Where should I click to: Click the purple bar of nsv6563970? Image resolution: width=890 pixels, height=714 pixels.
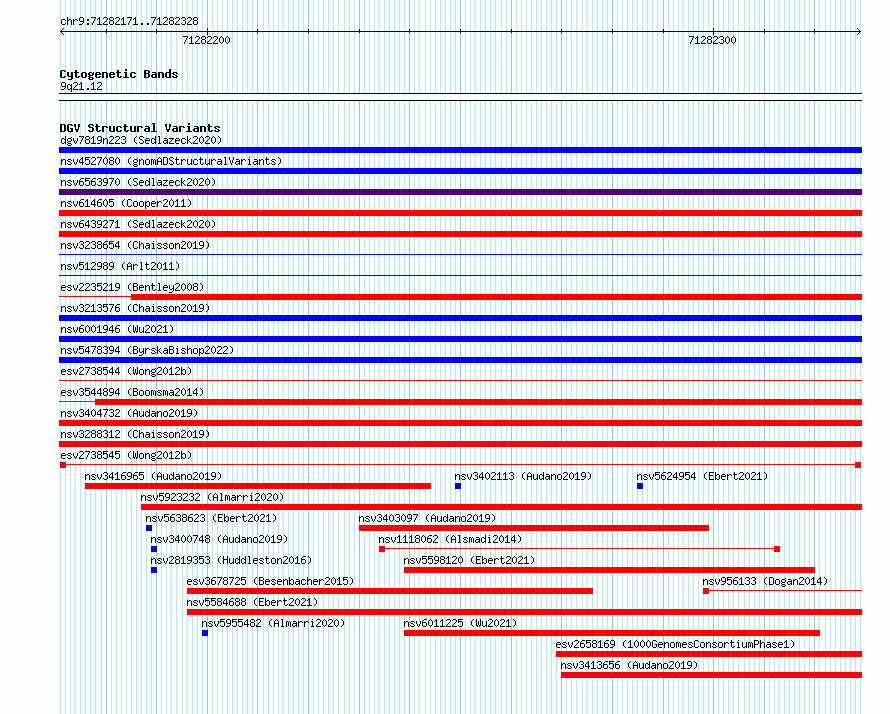pyautogui.click(x=460, y=192)
